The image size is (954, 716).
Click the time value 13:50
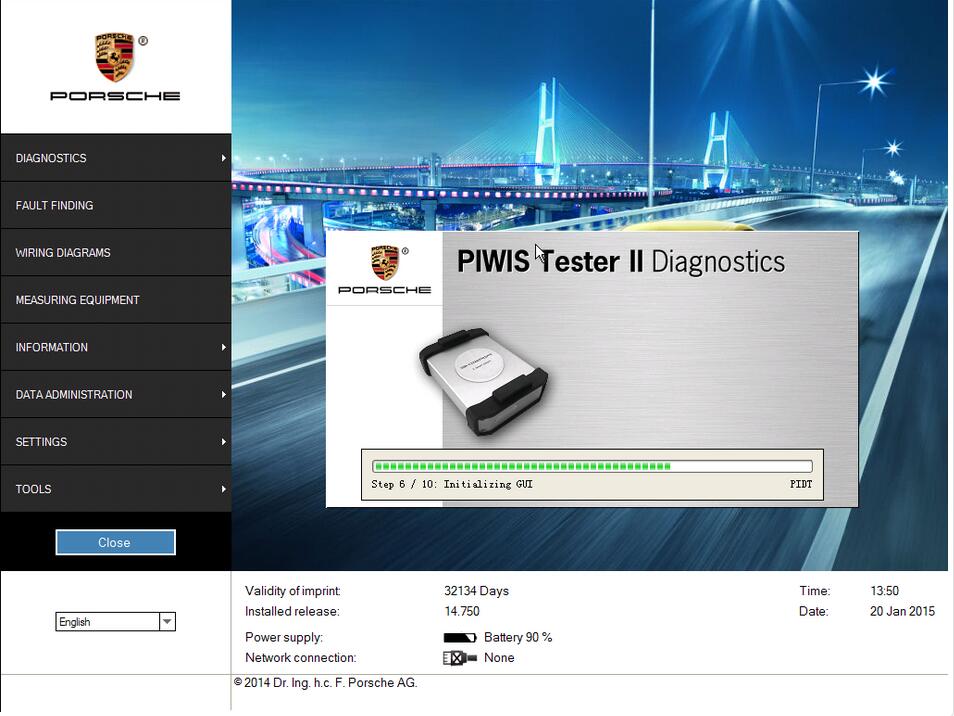point(885,591)
